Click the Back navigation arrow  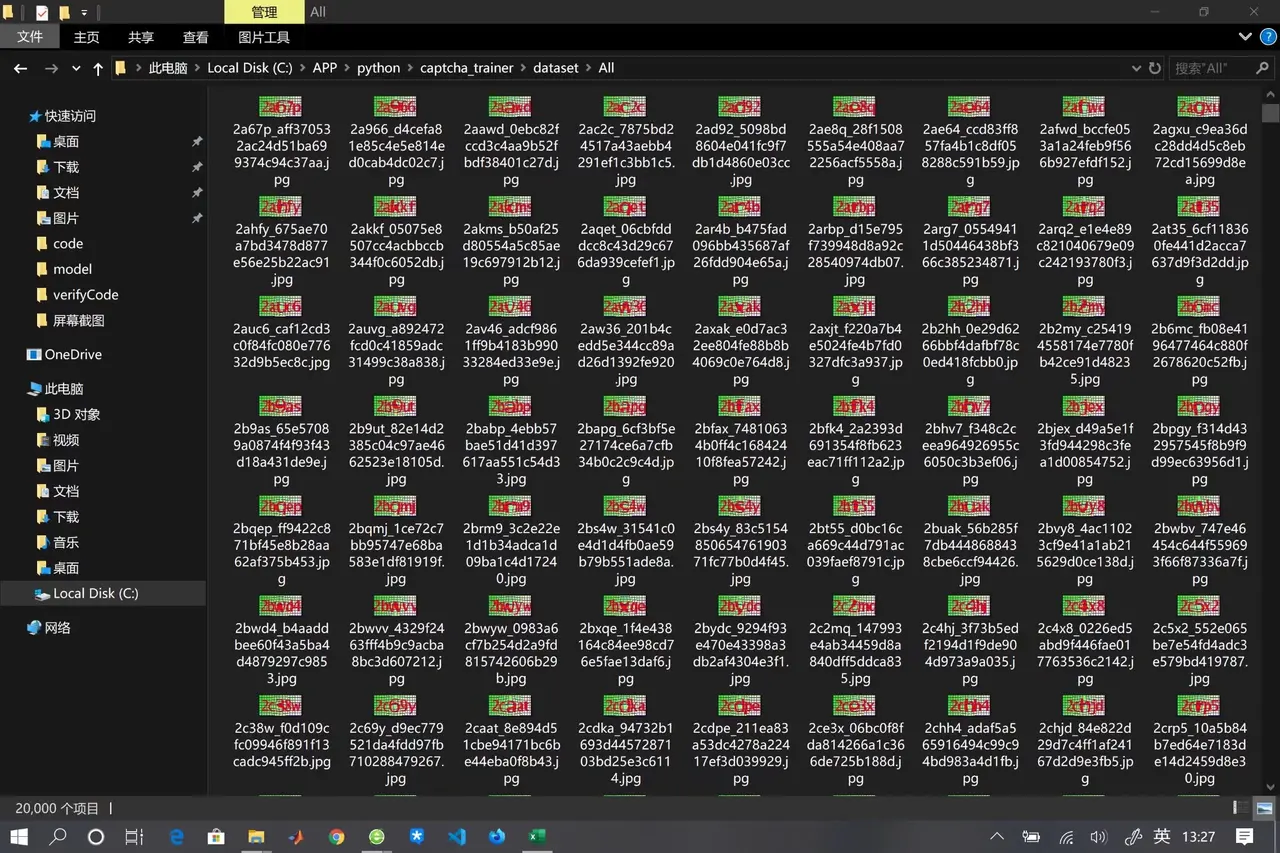point(20,68)
